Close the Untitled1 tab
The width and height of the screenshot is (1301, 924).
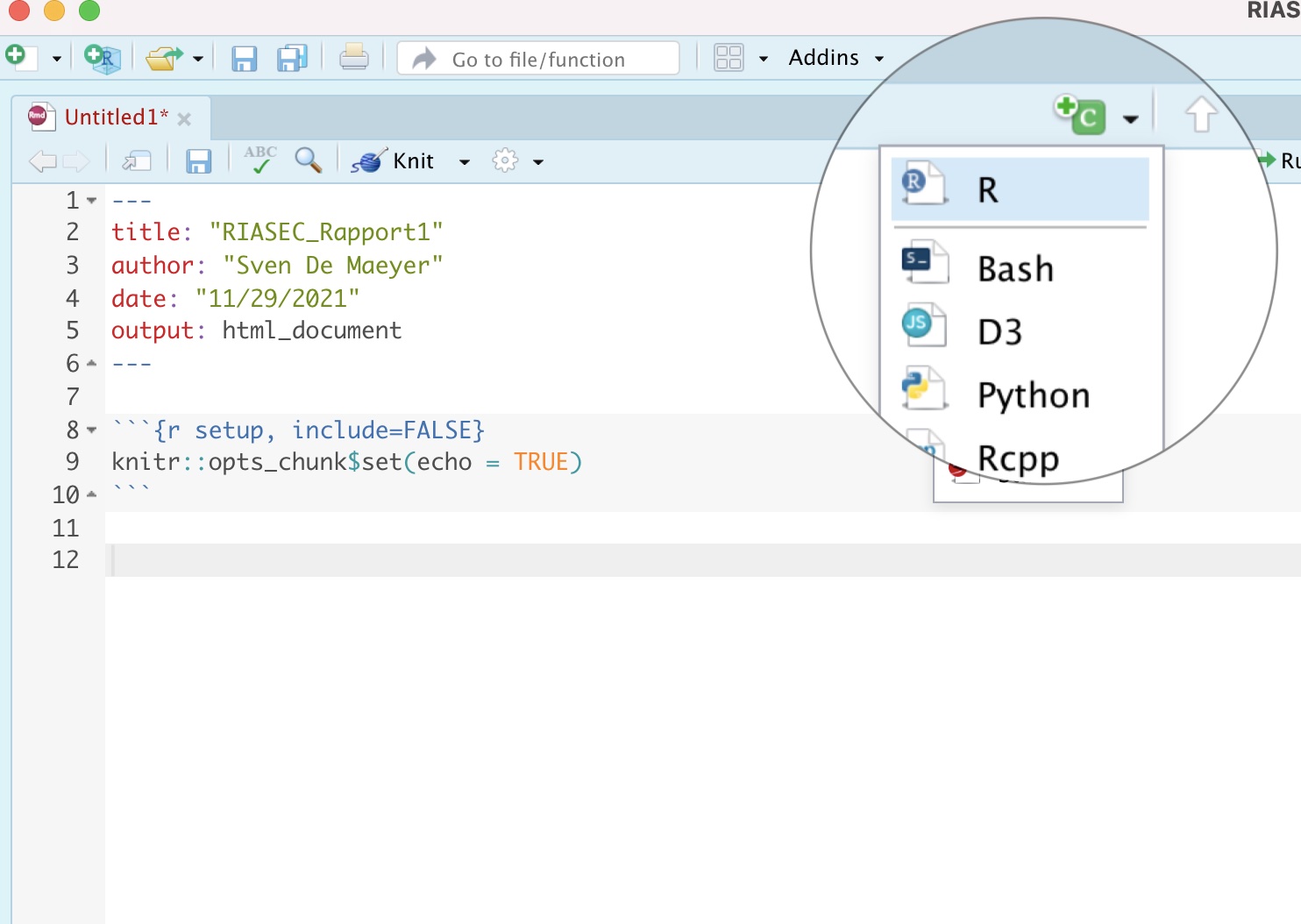point(184,119)
